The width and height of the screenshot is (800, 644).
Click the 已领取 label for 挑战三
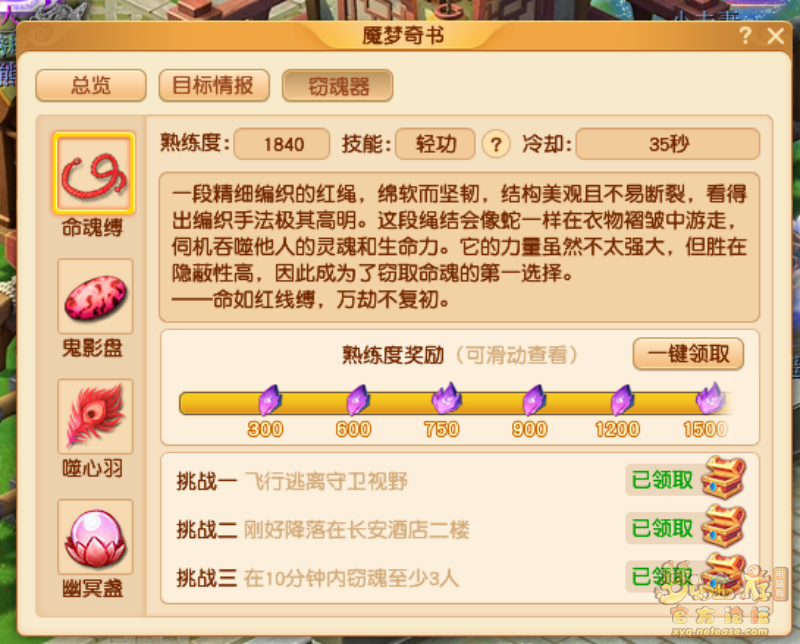[x=662, y=577]
